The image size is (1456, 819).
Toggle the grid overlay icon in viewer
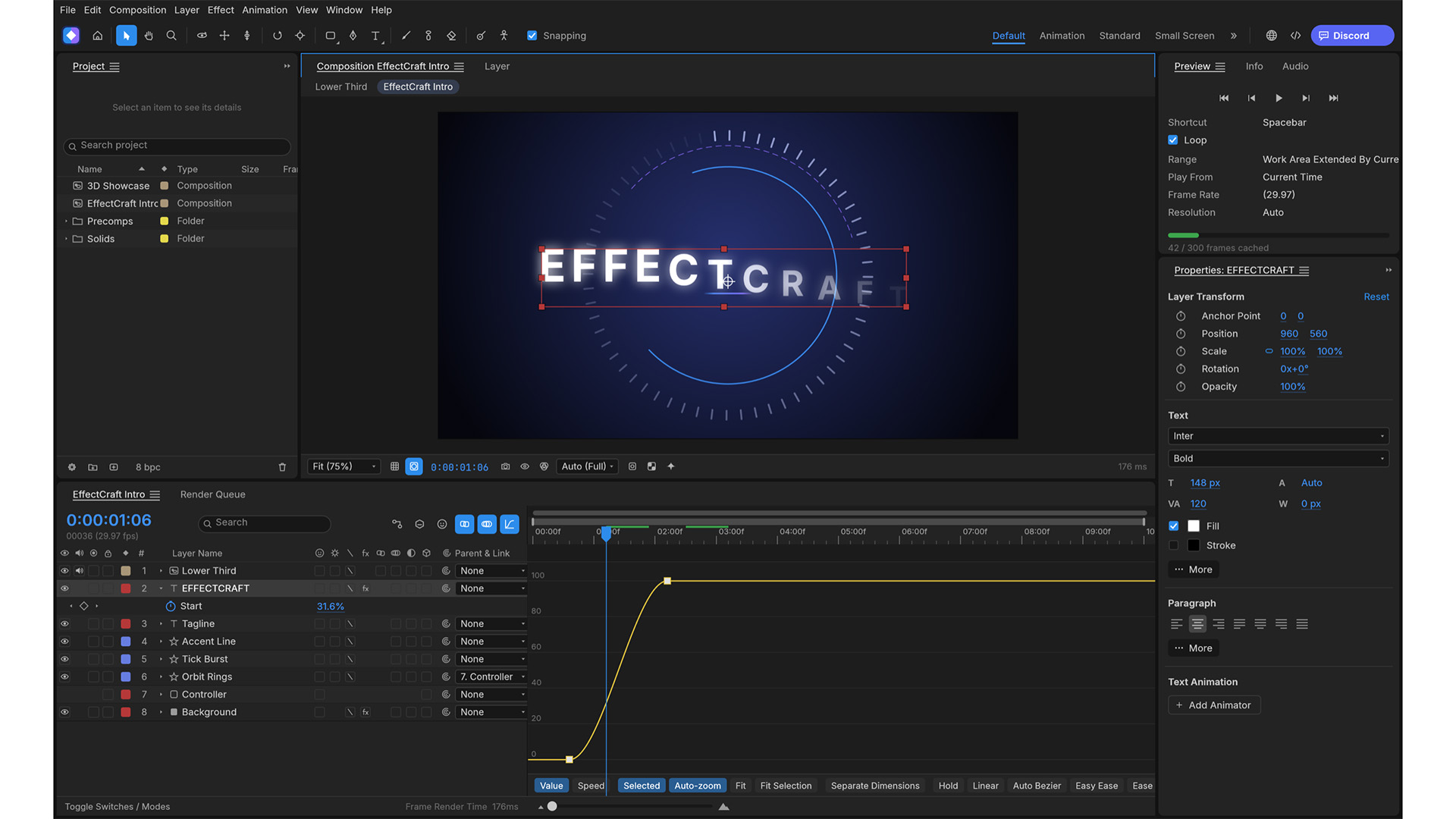tap(394, 466)
